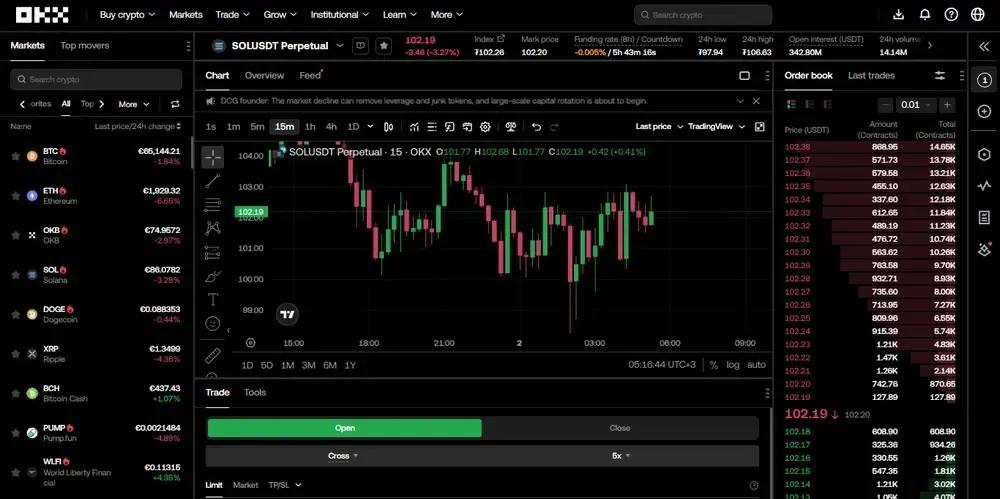Viewport: 1000px width, 499px height.
Task: Select the text drawing tool
Action: (212, 300)
